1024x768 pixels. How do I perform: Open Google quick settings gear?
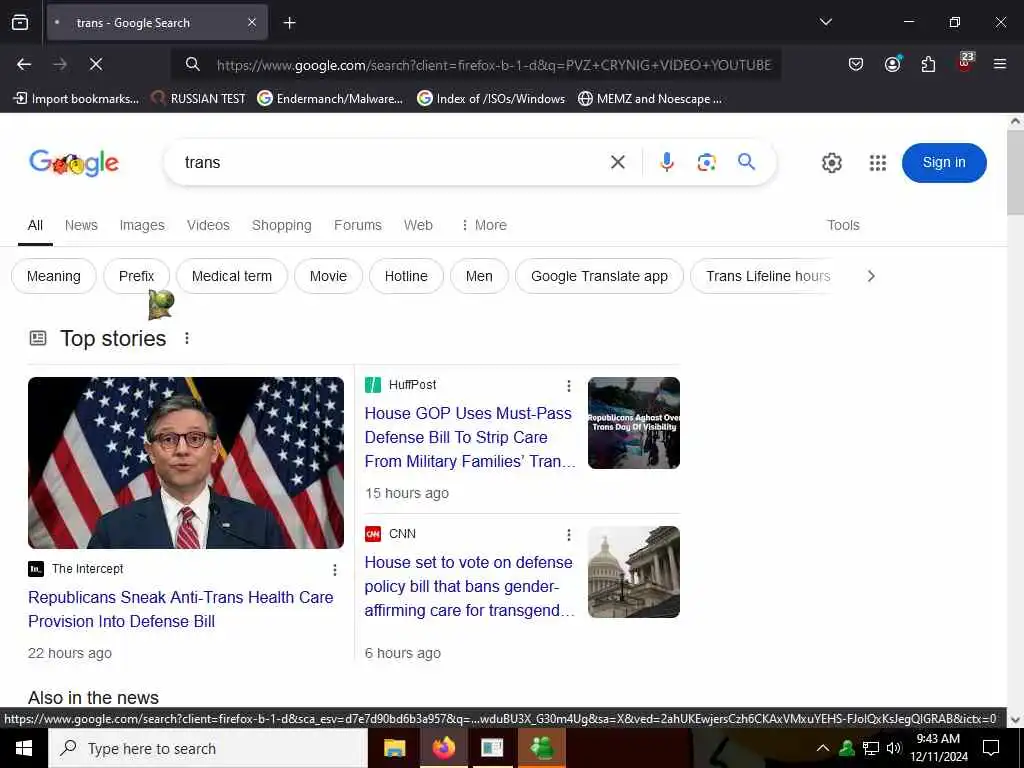click(831, 163)
